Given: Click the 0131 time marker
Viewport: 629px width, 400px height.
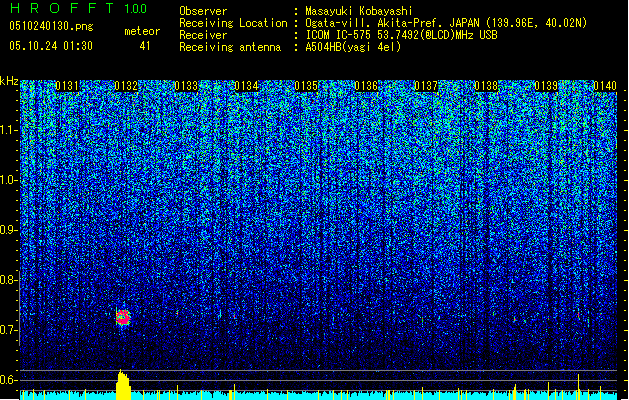Looking at the screenshot, I should pos(67,86).
